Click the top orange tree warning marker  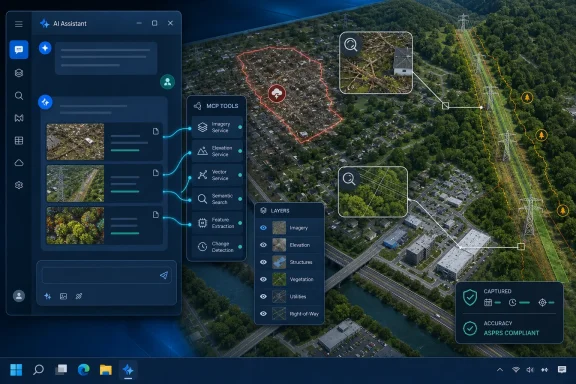[527, 98]
